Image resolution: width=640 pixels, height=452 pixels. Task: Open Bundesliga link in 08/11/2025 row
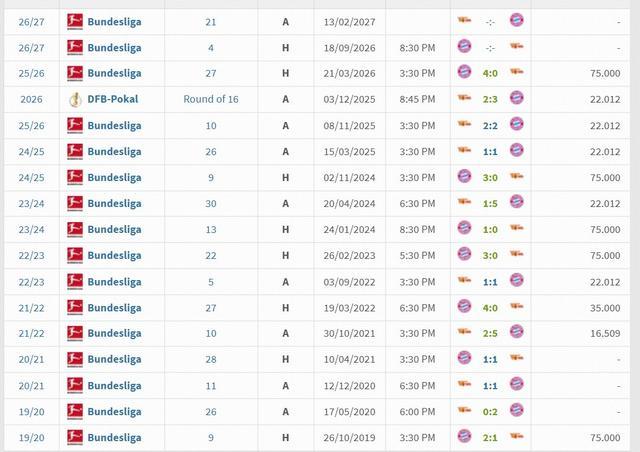(114, 125)
